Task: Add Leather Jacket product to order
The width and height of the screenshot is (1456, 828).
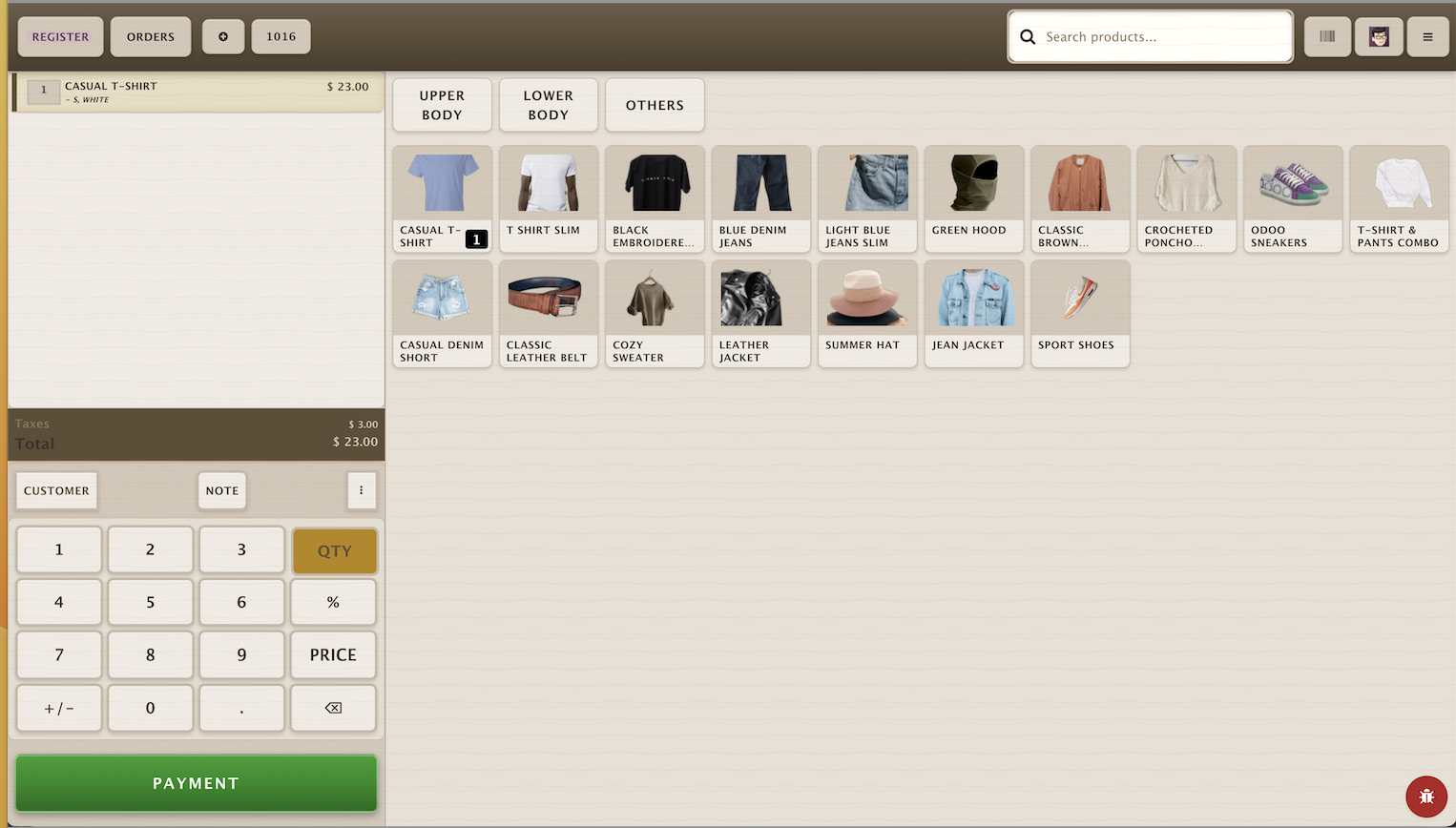Action: pyautogui.click(x=760, y=313)
